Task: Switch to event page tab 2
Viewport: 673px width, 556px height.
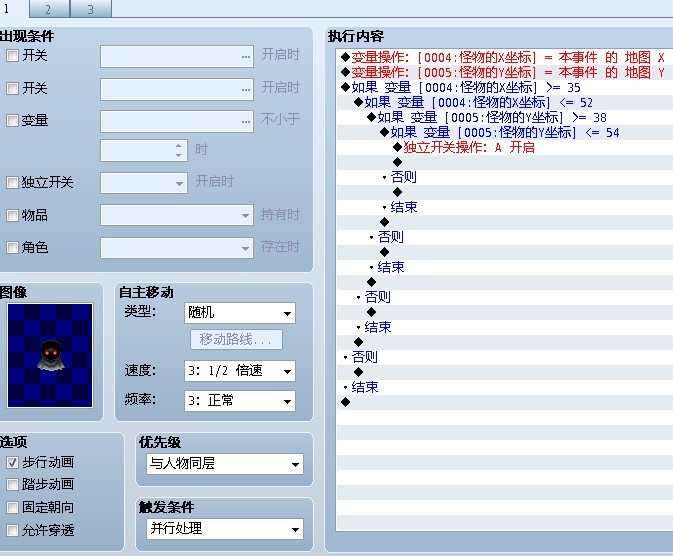Action: click(x=49, y=9)
